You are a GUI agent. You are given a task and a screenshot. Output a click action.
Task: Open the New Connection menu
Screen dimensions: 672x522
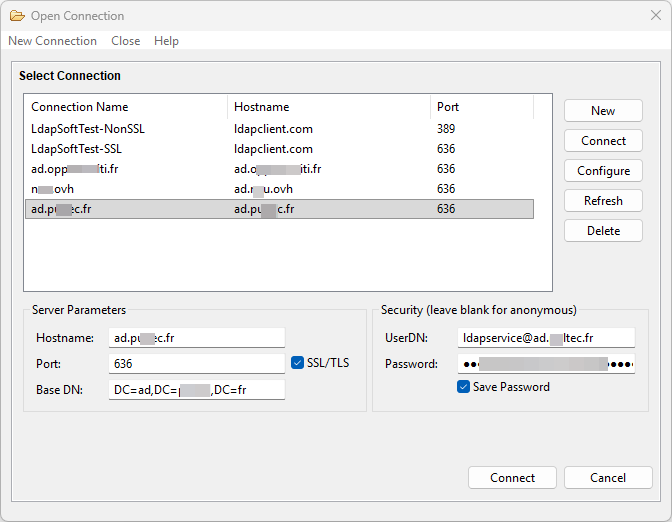click(x=52, y=41)
